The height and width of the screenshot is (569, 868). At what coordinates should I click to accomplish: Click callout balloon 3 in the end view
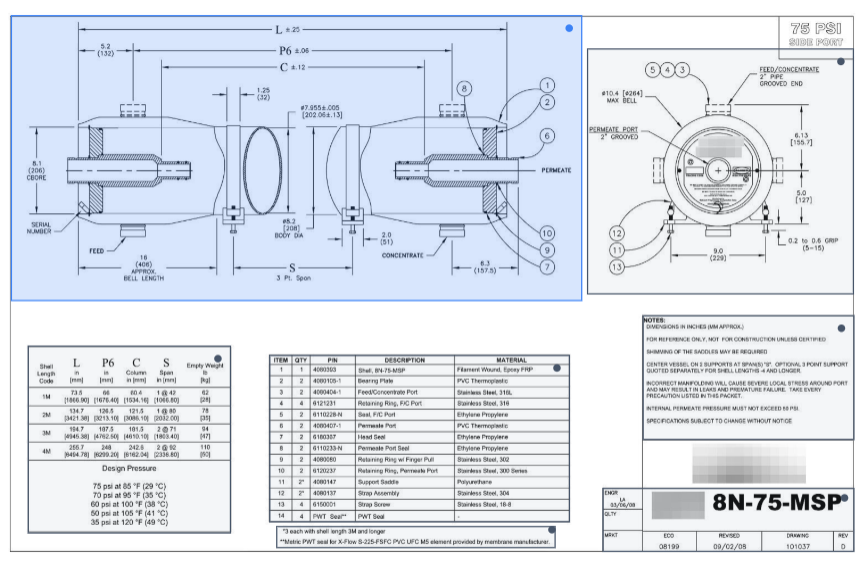tap(683, 70)
